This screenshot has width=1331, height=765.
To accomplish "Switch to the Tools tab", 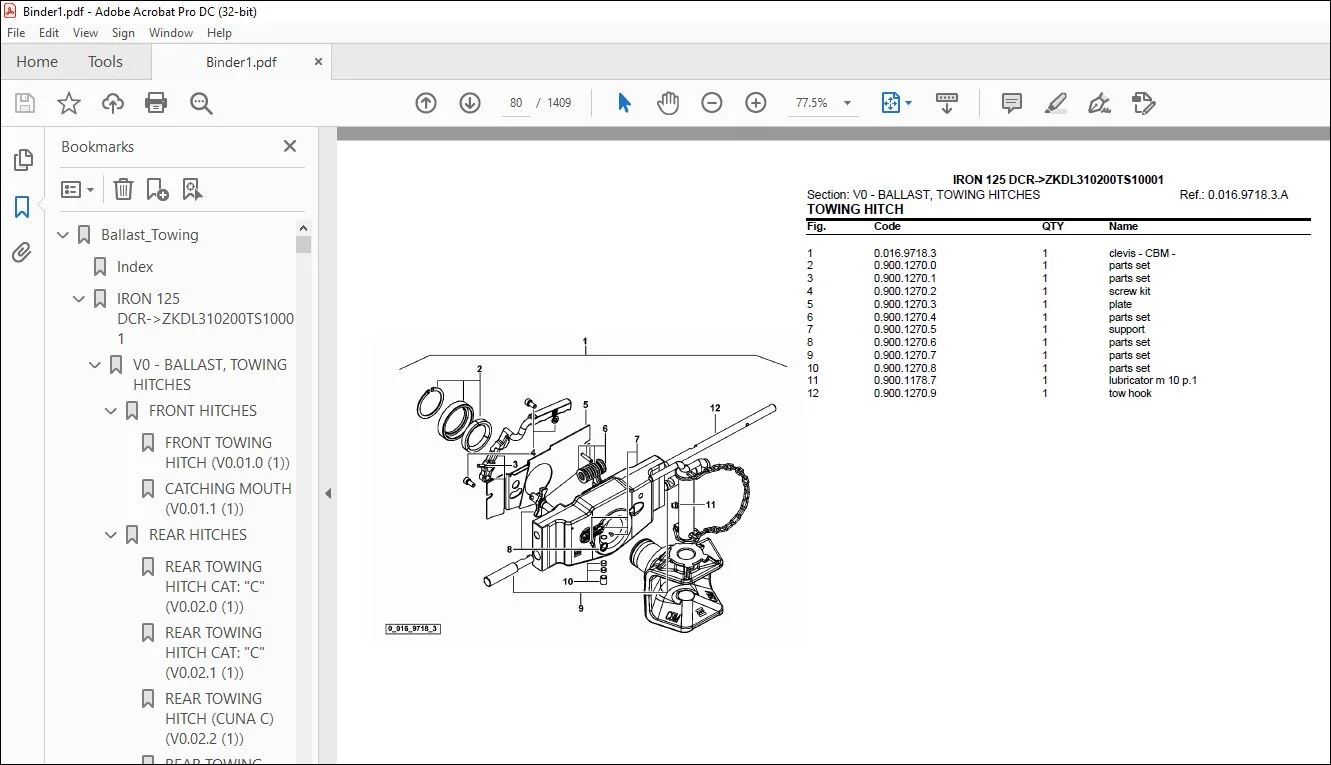I will coord(105,62).
